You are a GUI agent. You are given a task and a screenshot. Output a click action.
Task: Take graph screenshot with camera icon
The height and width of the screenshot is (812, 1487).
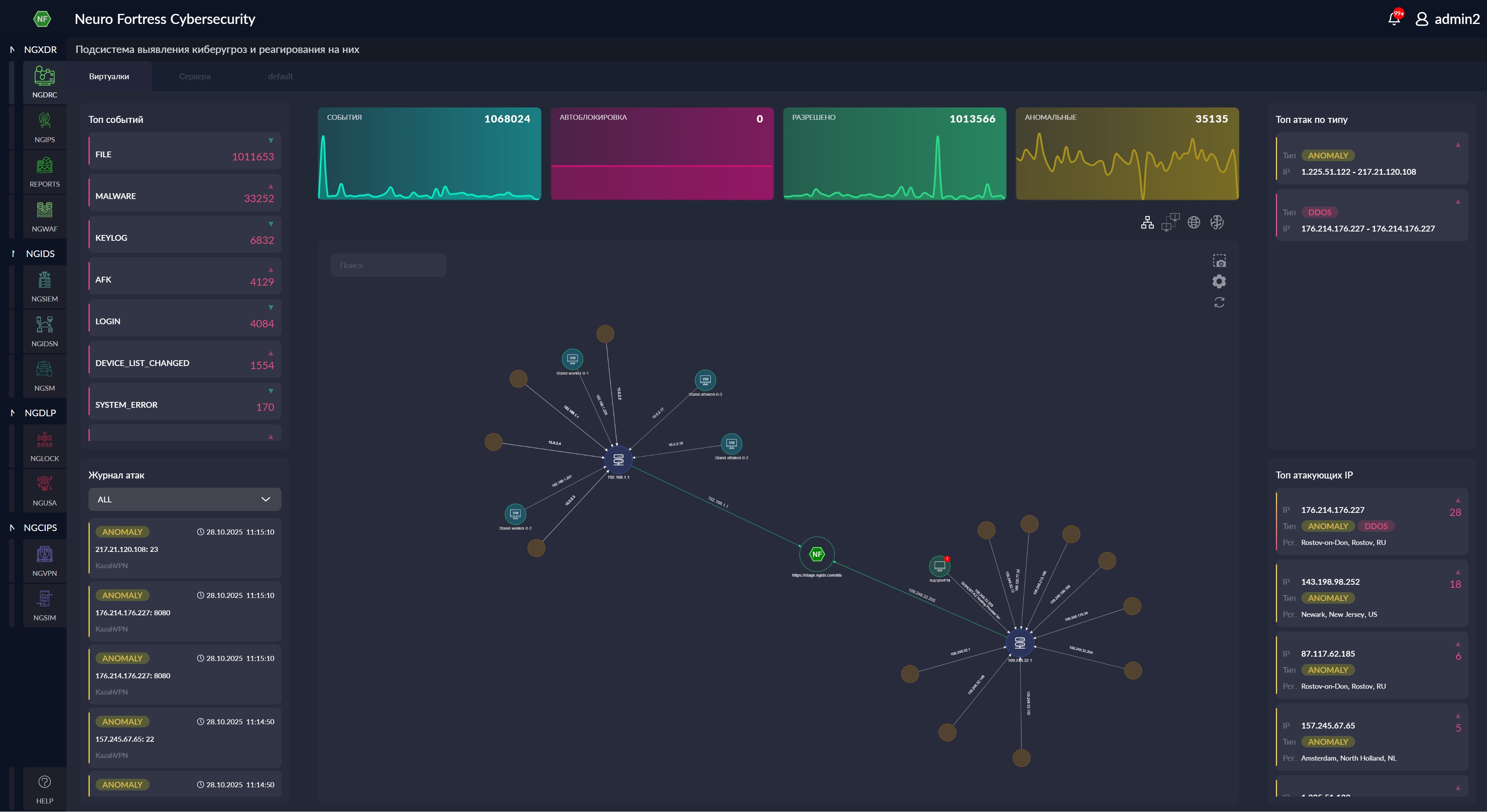[1219, 261]
